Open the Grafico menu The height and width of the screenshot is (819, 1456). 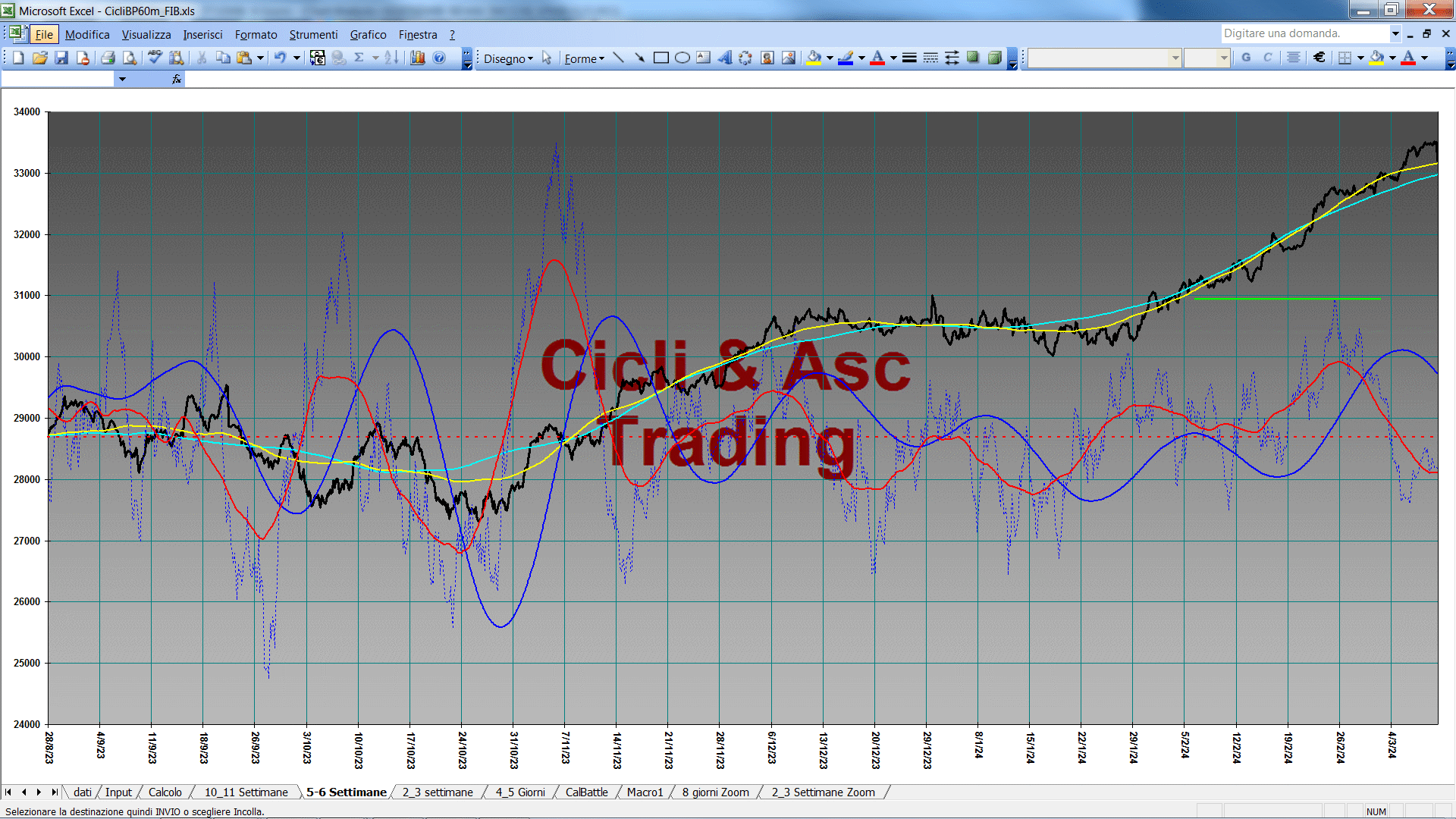368,34
